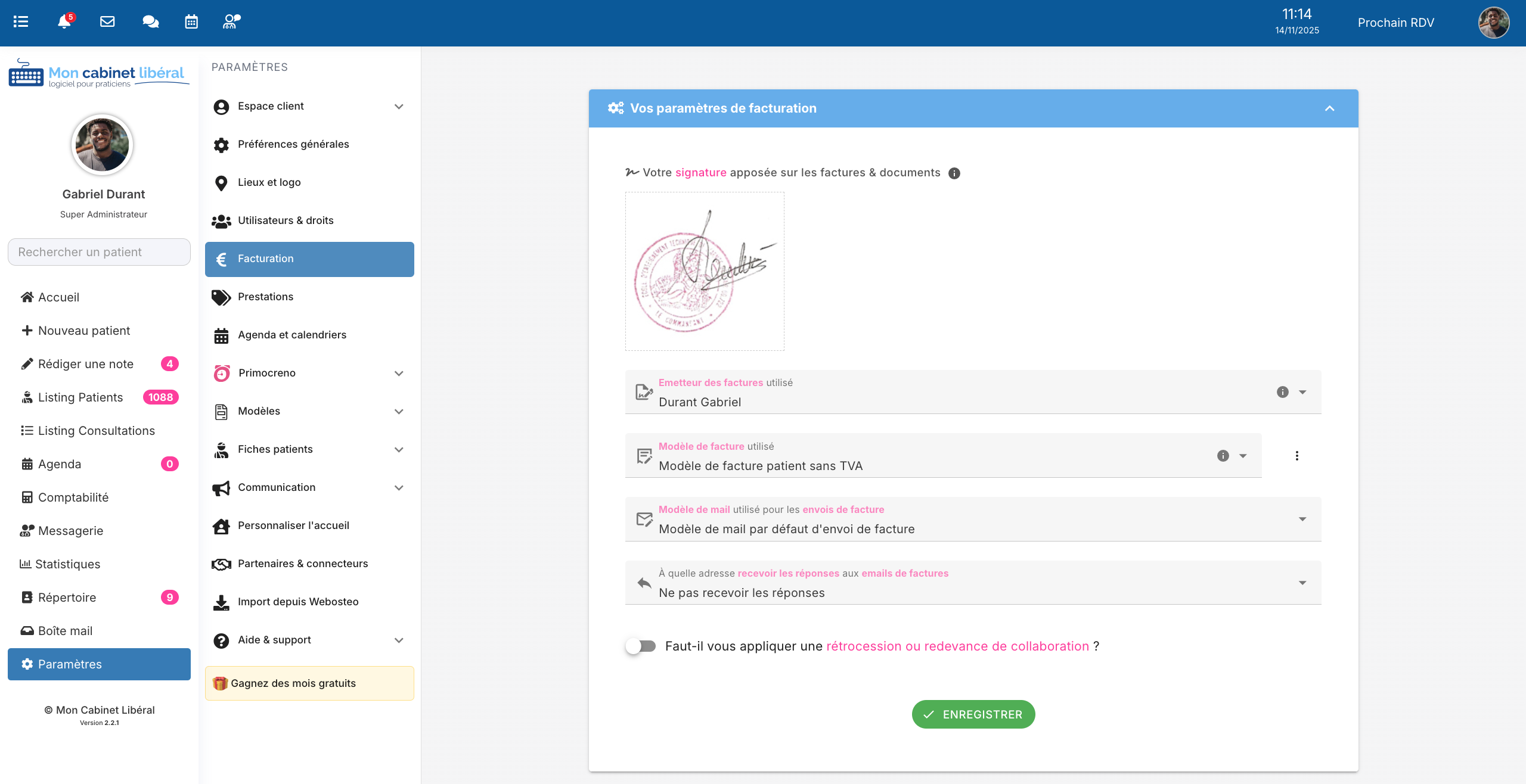Open three-dot menu beside Modèle de facture

(1297, 456)
